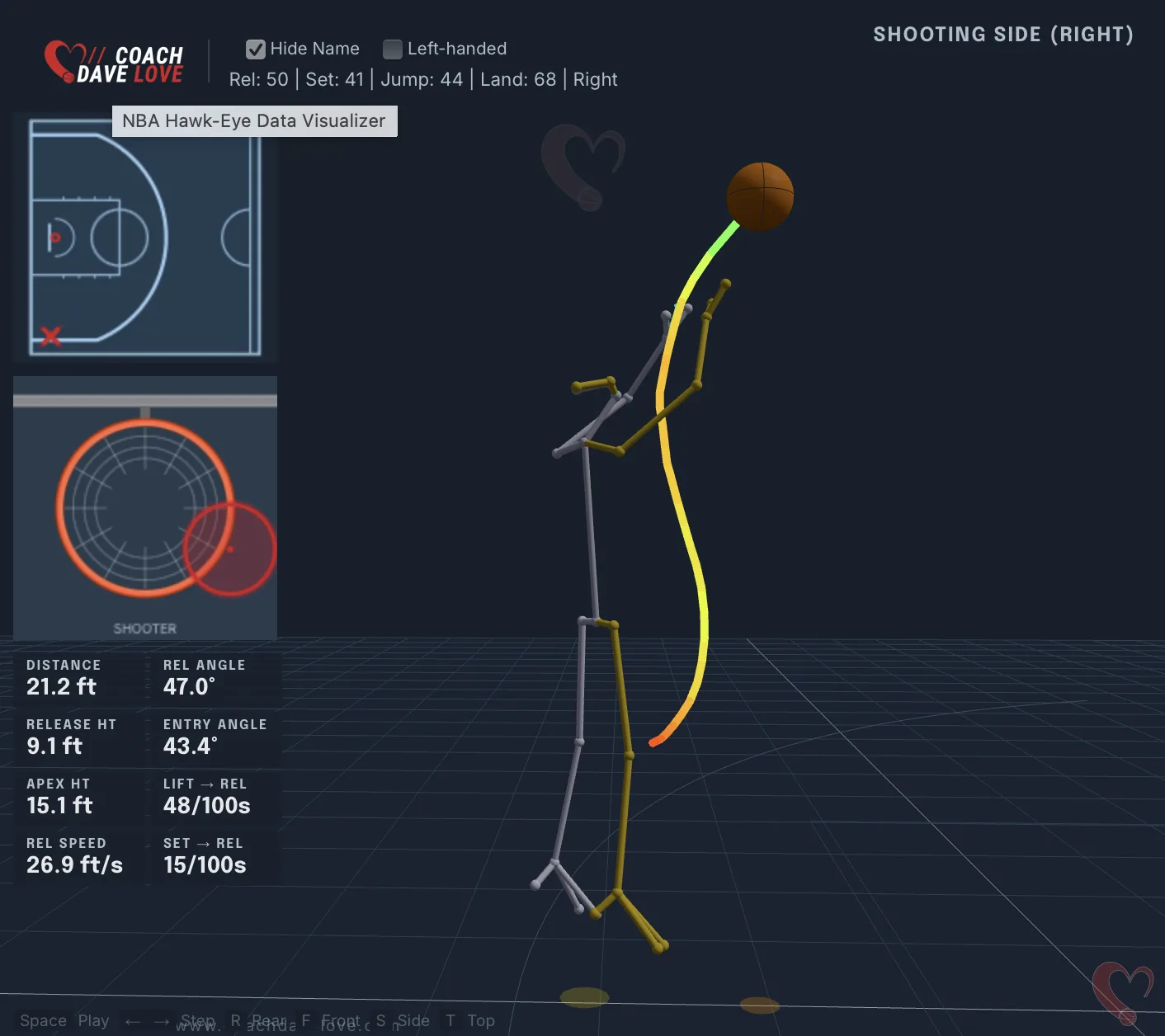
Task: Click the left arrow step-back control
Action: (x=133, y=1021)
